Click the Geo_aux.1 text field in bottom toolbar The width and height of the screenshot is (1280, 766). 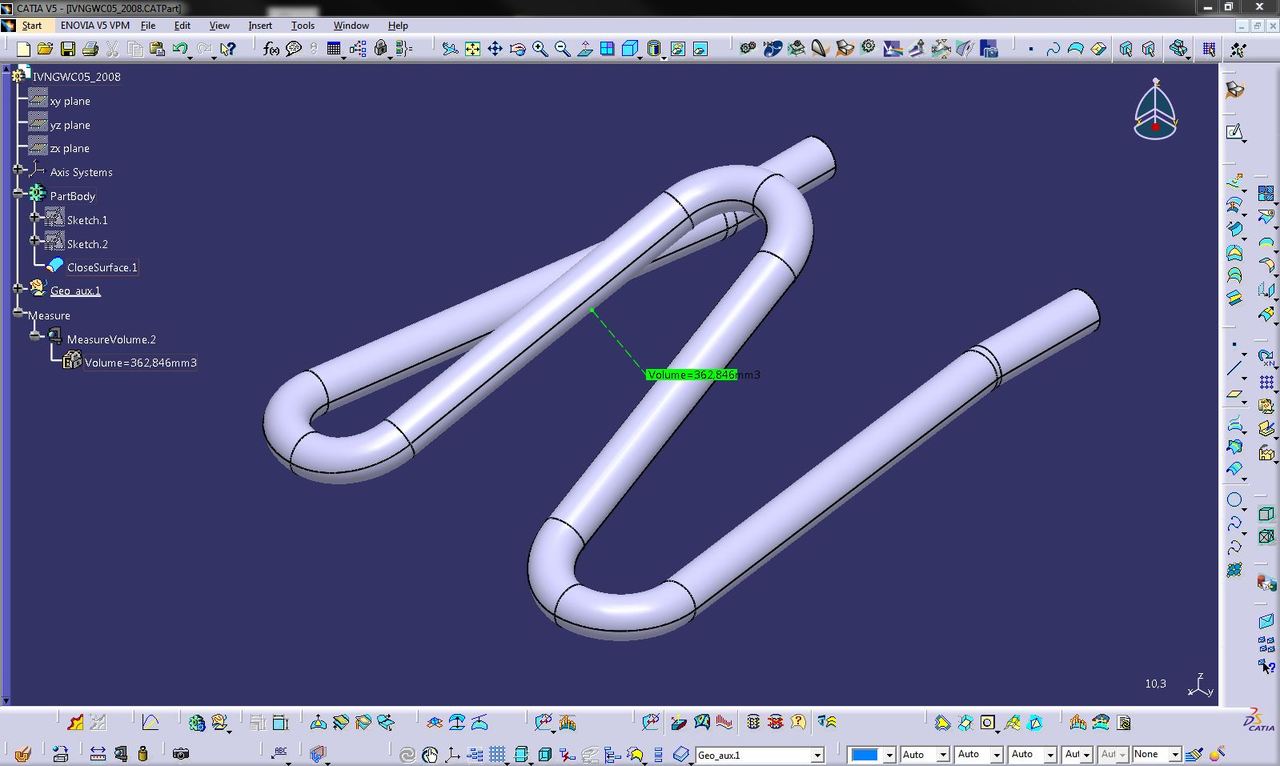[753, 755]
